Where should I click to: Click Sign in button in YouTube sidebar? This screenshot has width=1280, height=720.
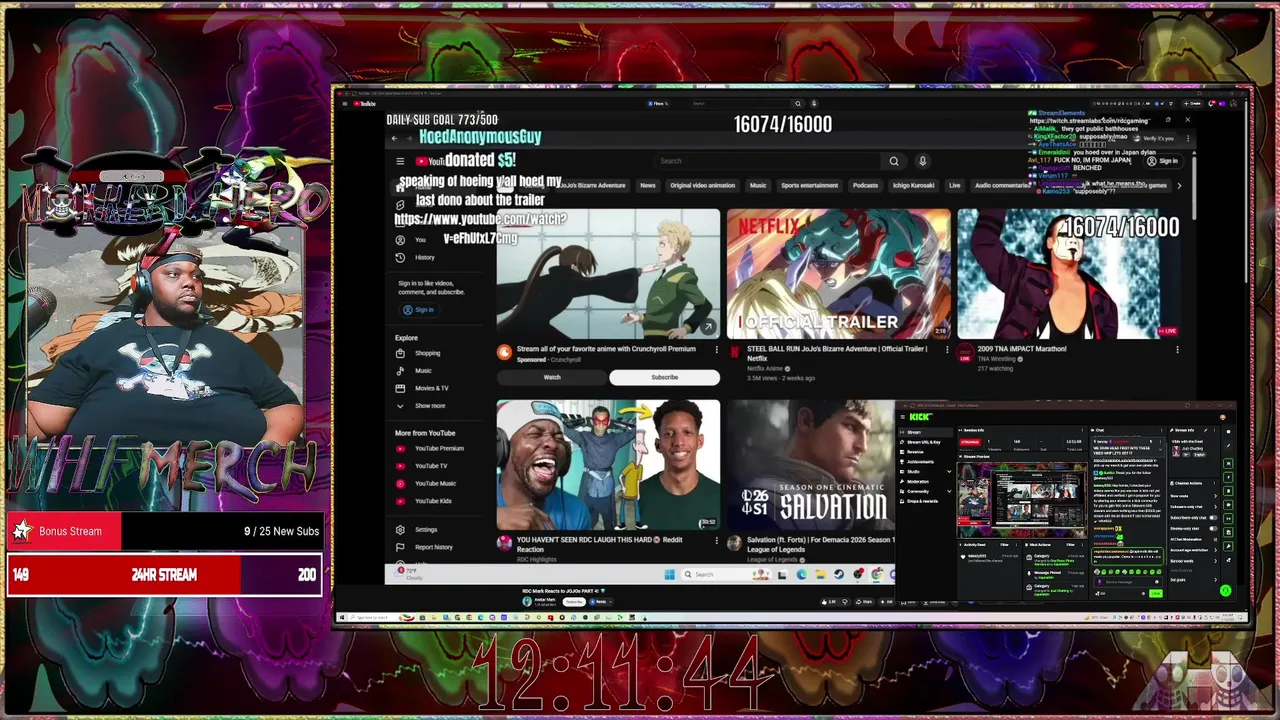[419, 310]
